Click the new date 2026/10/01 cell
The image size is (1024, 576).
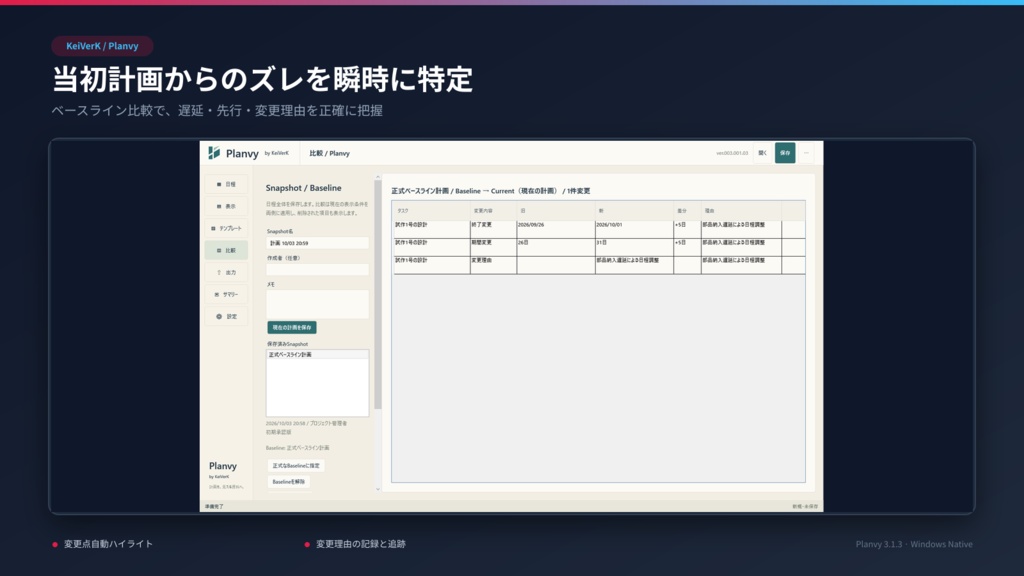point(634,229)
